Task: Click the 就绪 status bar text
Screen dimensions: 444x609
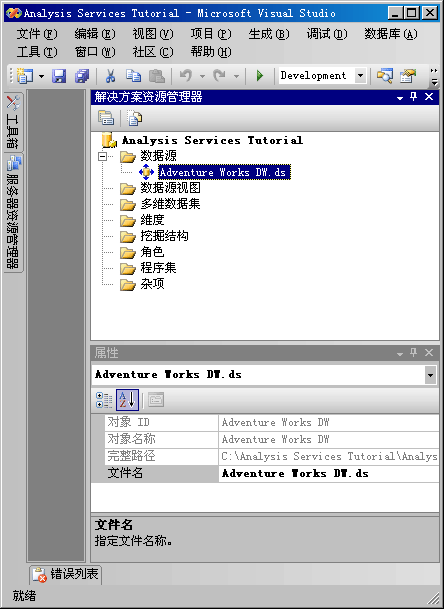Action: pos(24,596)
